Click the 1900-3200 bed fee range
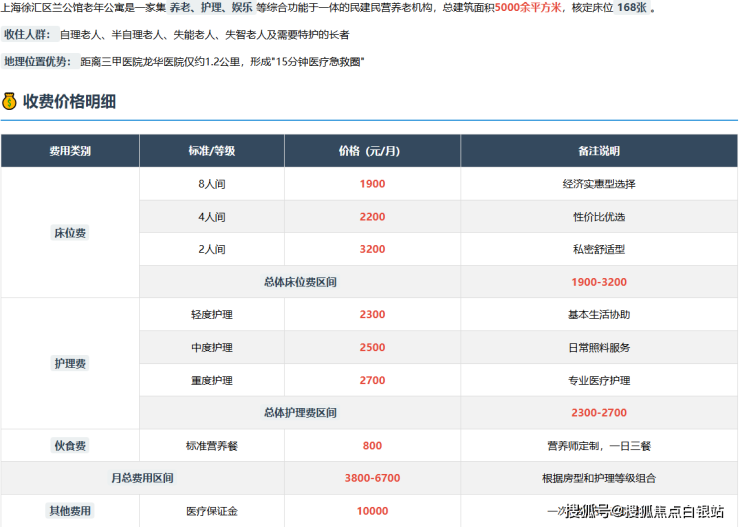The width and height of the screenshot is (740, 527). click(599, 282)
